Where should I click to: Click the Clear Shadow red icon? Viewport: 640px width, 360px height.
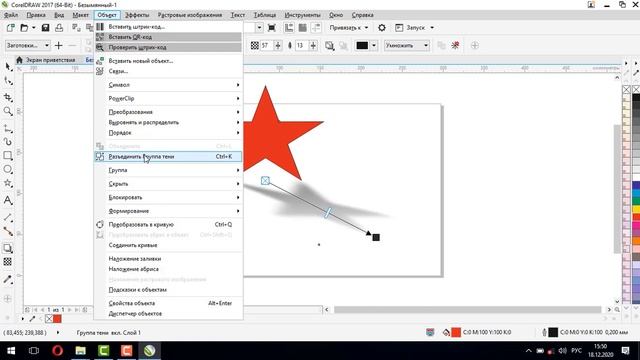[x=455, y=45]
